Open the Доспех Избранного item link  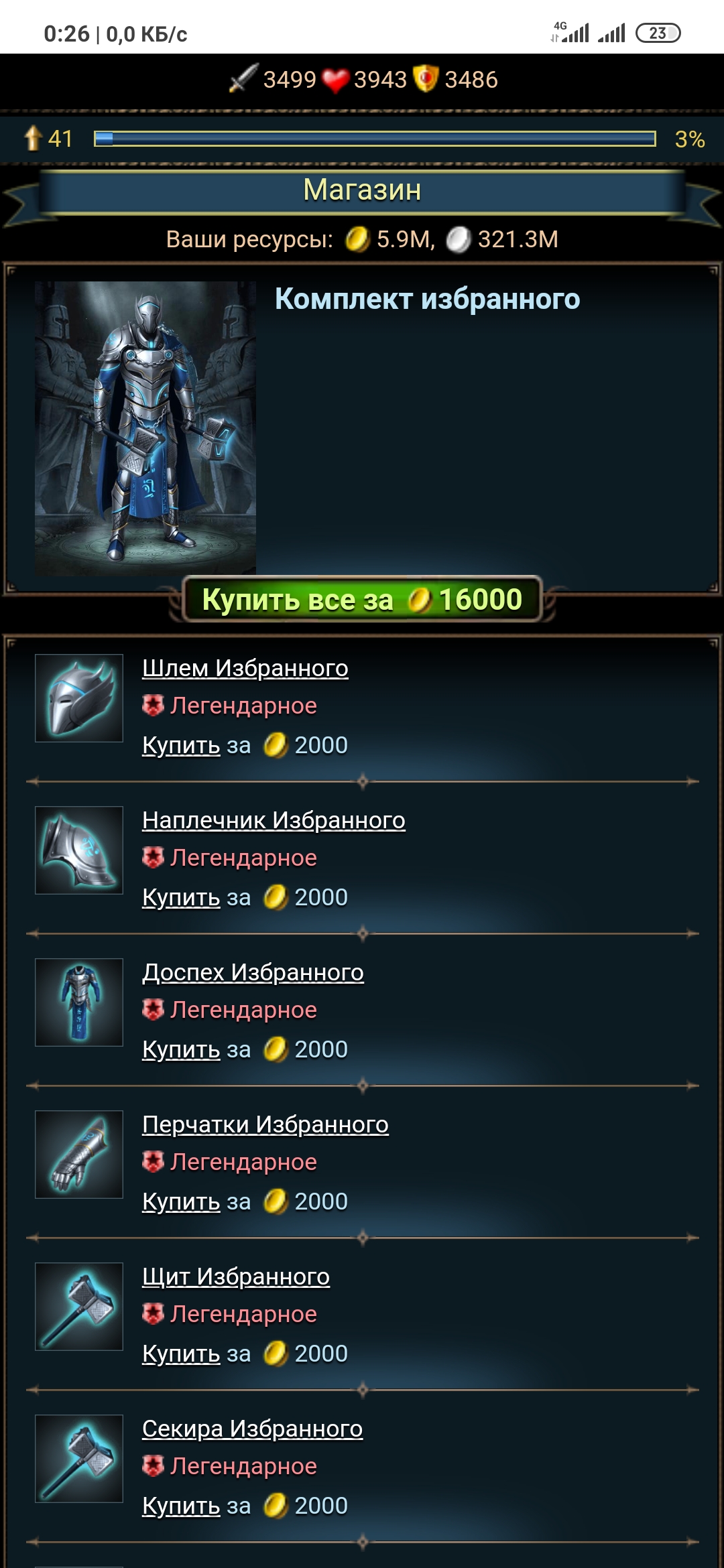tap(253, 972)
